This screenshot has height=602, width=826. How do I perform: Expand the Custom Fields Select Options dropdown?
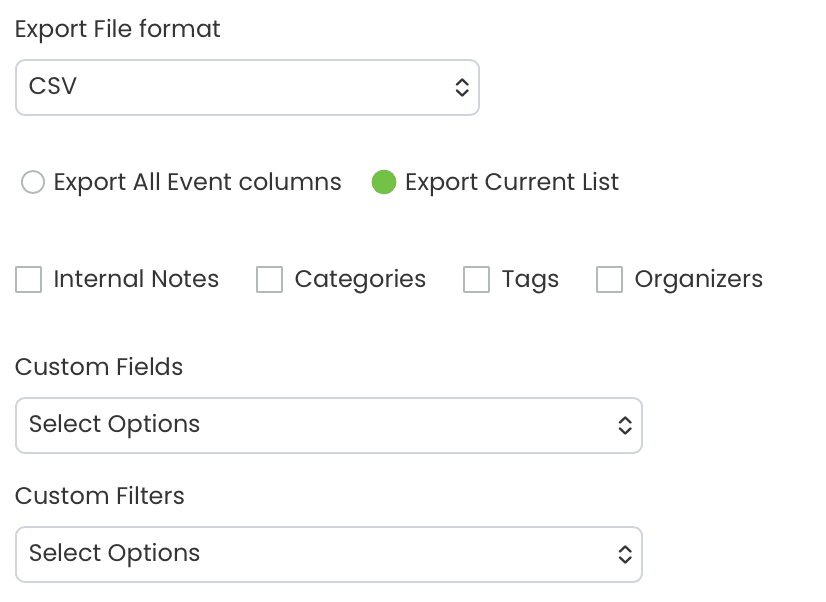click(x=328, y=425)
